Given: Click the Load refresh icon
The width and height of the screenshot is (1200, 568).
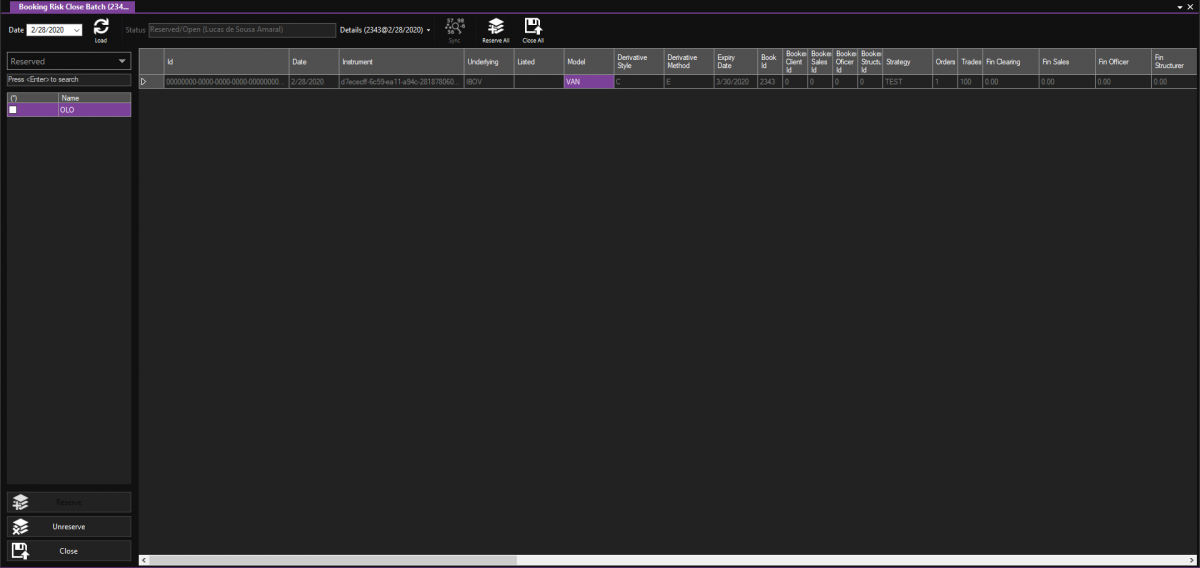Looking at the screenshot, I should 101,27.
